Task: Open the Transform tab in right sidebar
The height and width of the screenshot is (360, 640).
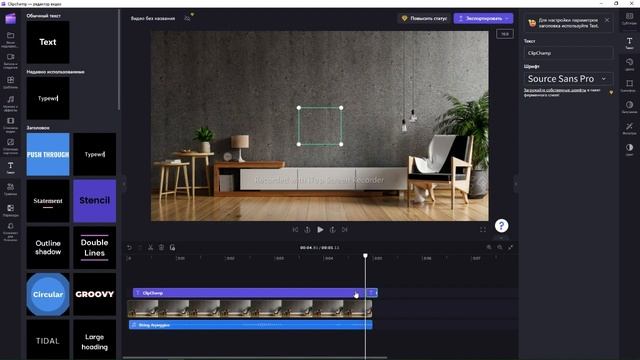Action: pyautogui.click(x=629, y=86)
